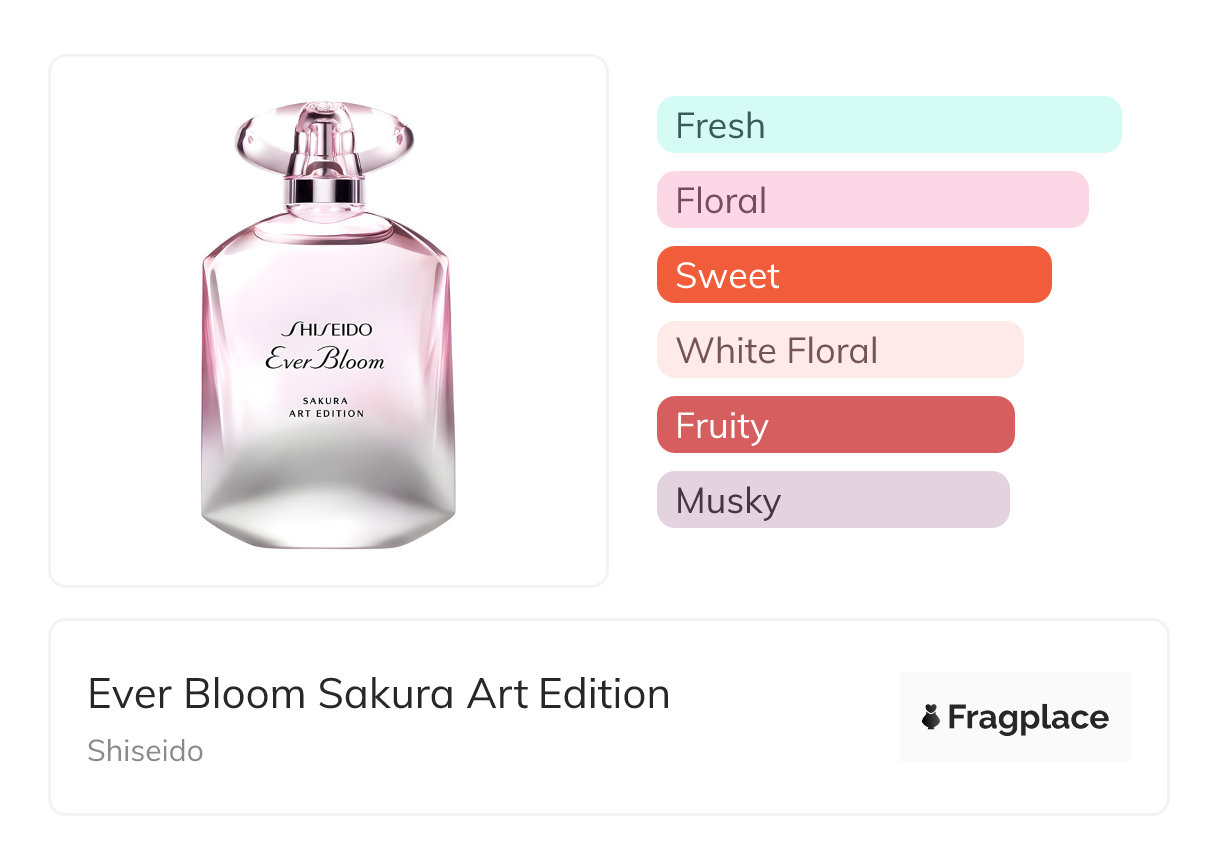Click the orange Sweet accord bar
This screenshot has height=864, width=1218.
[x=854, y=275]
